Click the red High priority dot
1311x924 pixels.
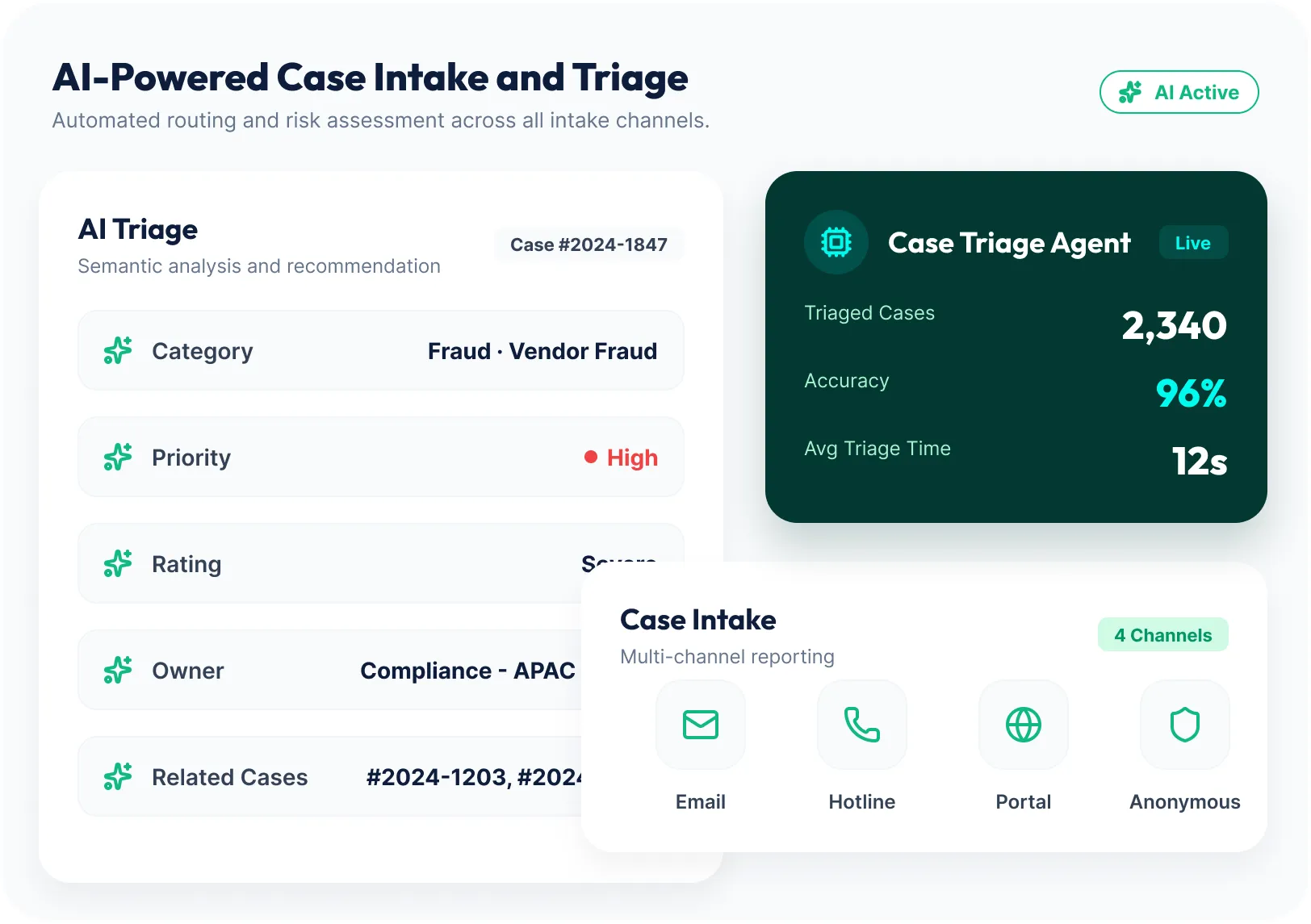[x=591, y=457]
